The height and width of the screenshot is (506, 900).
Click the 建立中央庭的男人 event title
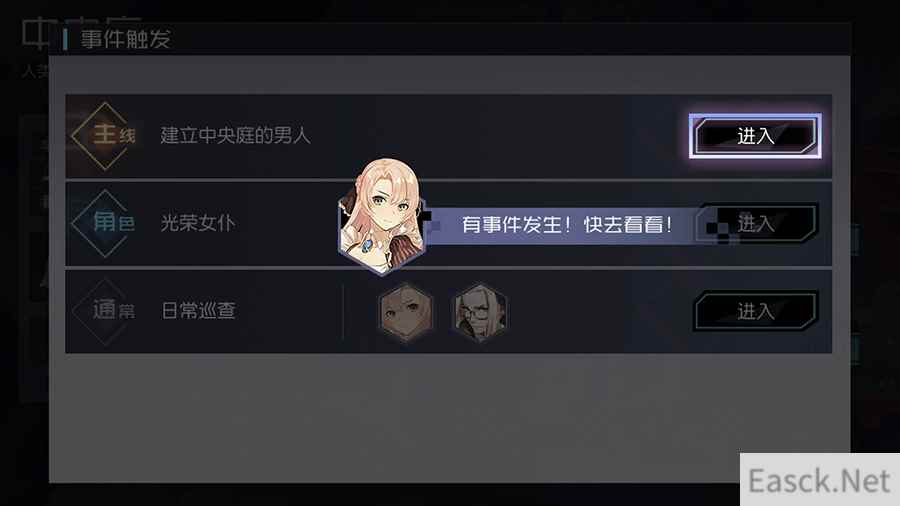coord(235,136)
